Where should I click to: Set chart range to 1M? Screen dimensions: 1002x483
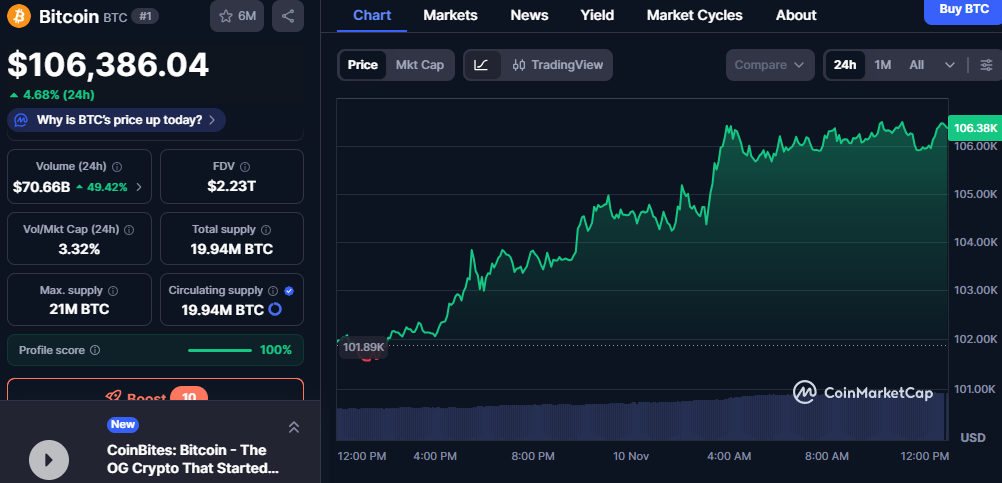[x=882, y=65]
